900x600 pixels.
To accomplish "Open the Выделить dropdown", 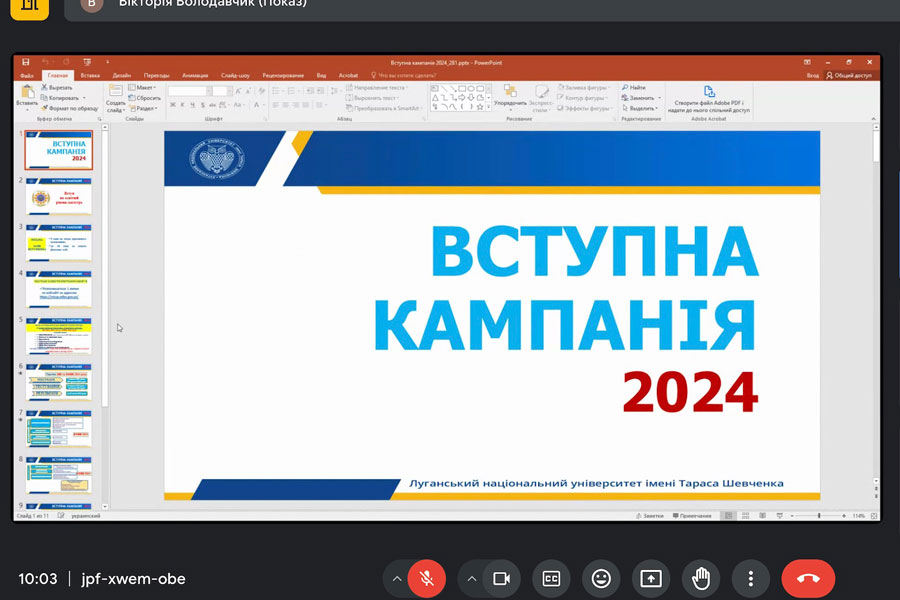I will [x=640, y=108].
